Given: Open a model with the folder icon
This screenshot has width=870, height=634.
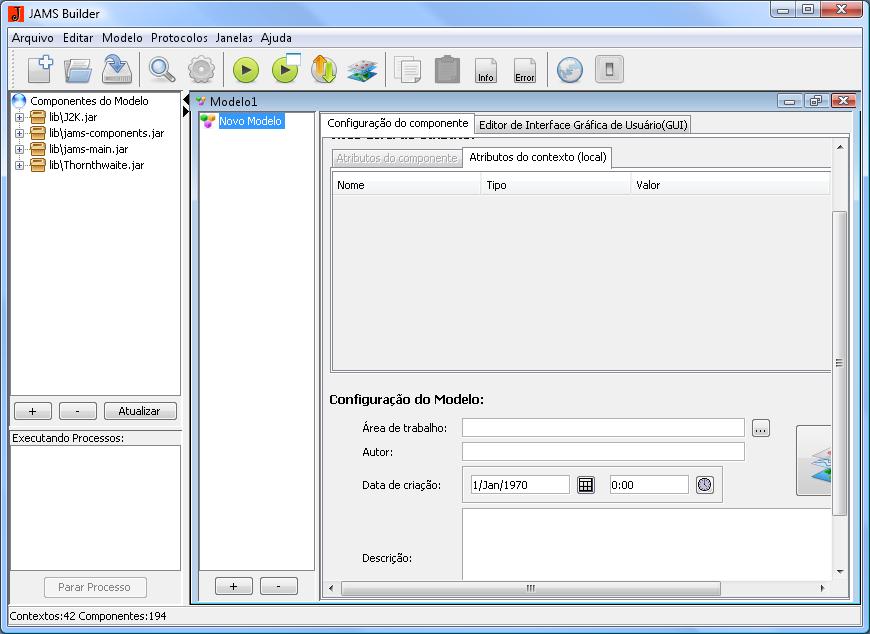Looking at the screenshot, I should tap(78, 69).
